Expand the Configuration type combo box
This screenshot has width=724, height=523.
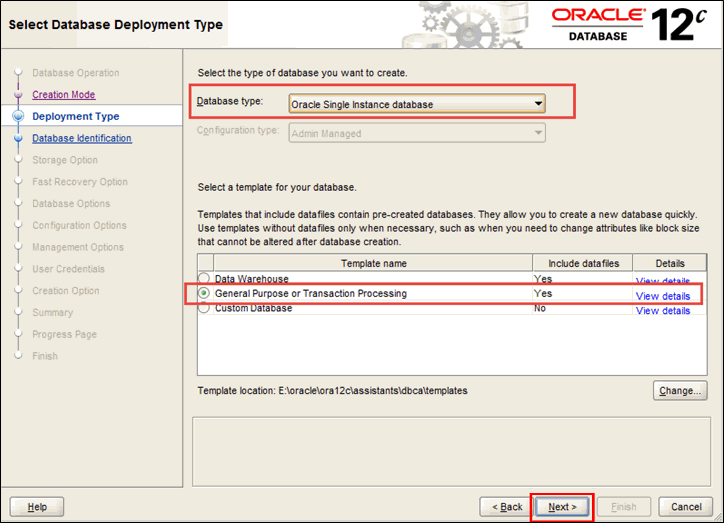coord(538,132)
